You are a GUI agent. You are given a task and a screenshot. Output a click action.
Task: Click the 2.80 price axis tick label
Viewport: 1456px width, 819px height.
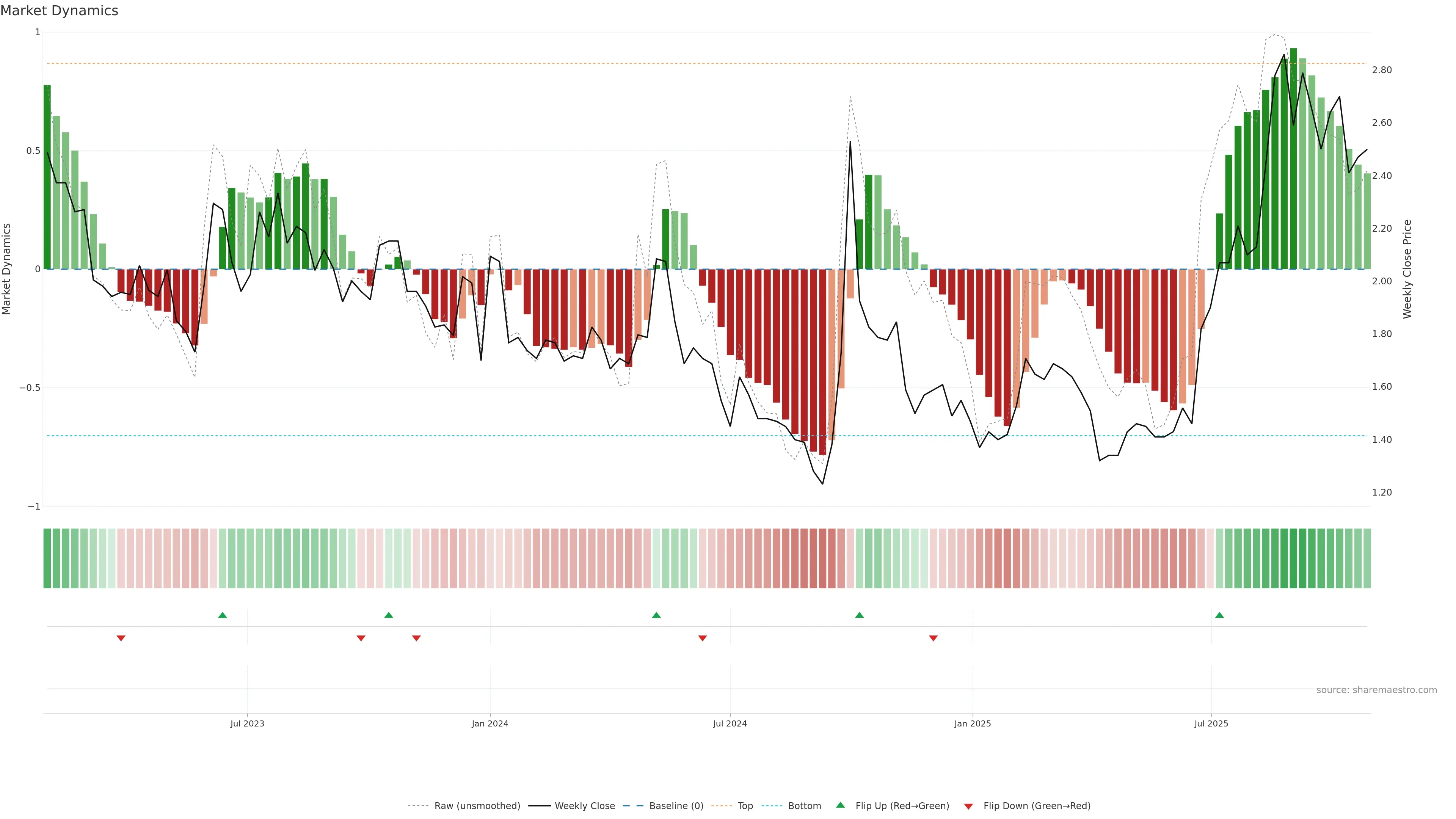(1381, 70)
